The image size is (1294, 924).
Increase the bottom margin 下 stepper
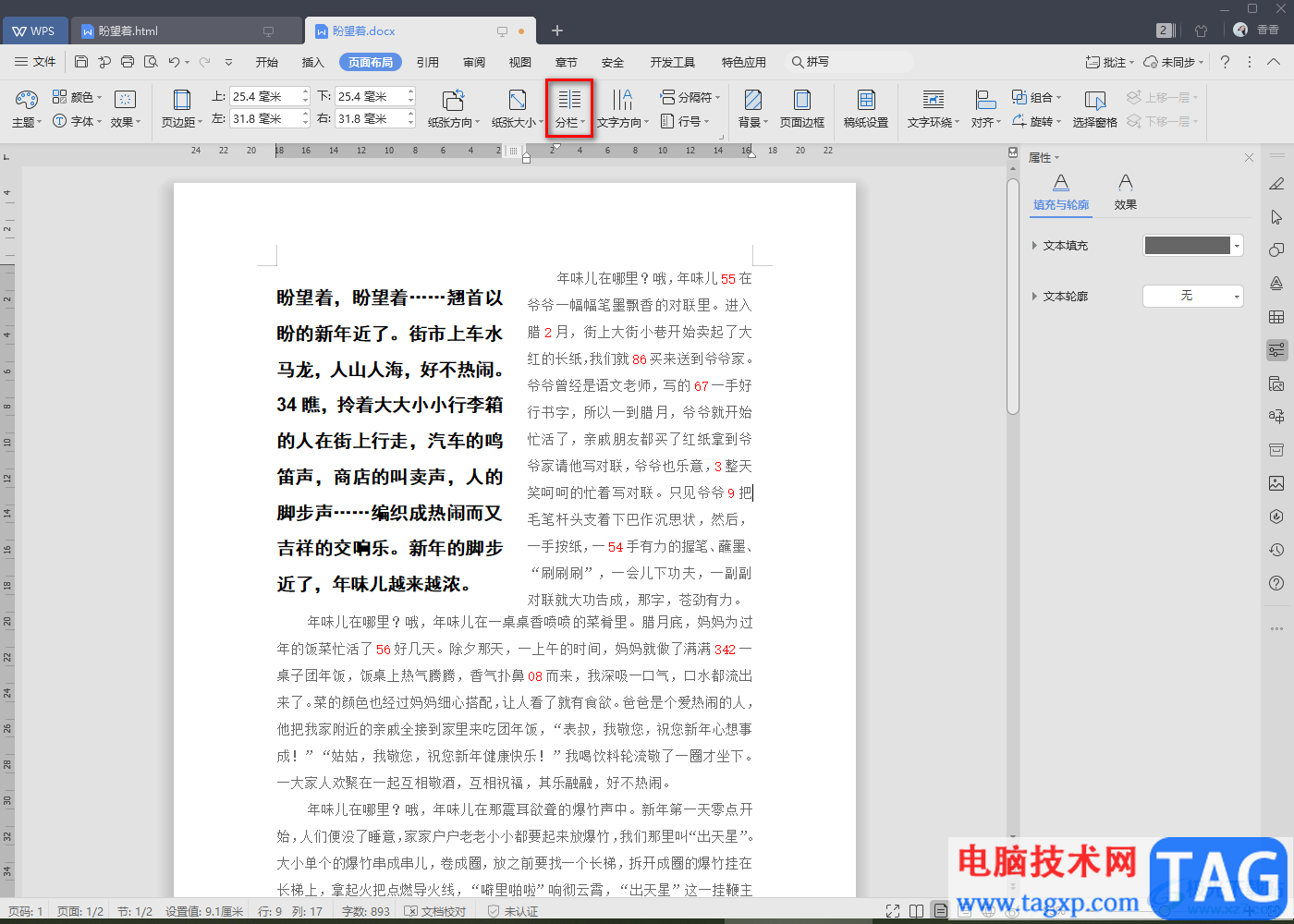click(x=410, y=91)
